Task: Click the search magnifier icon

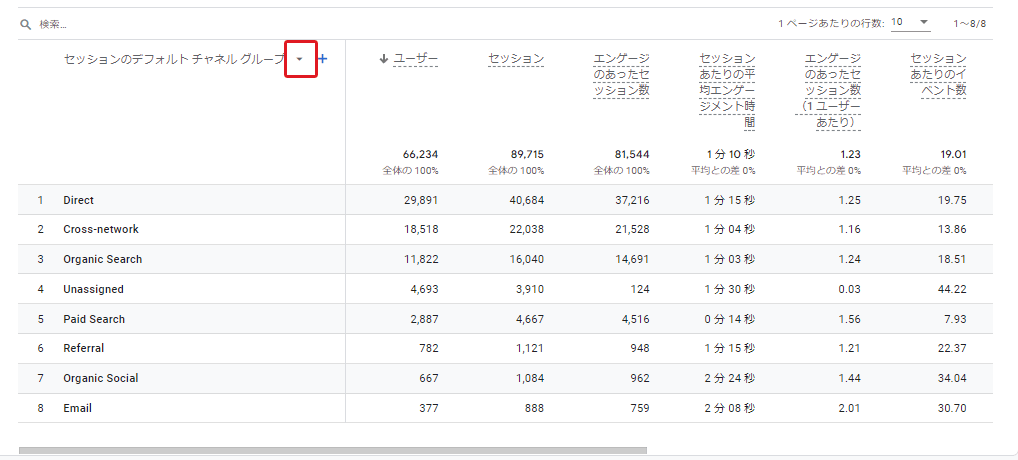Action: 25,25
